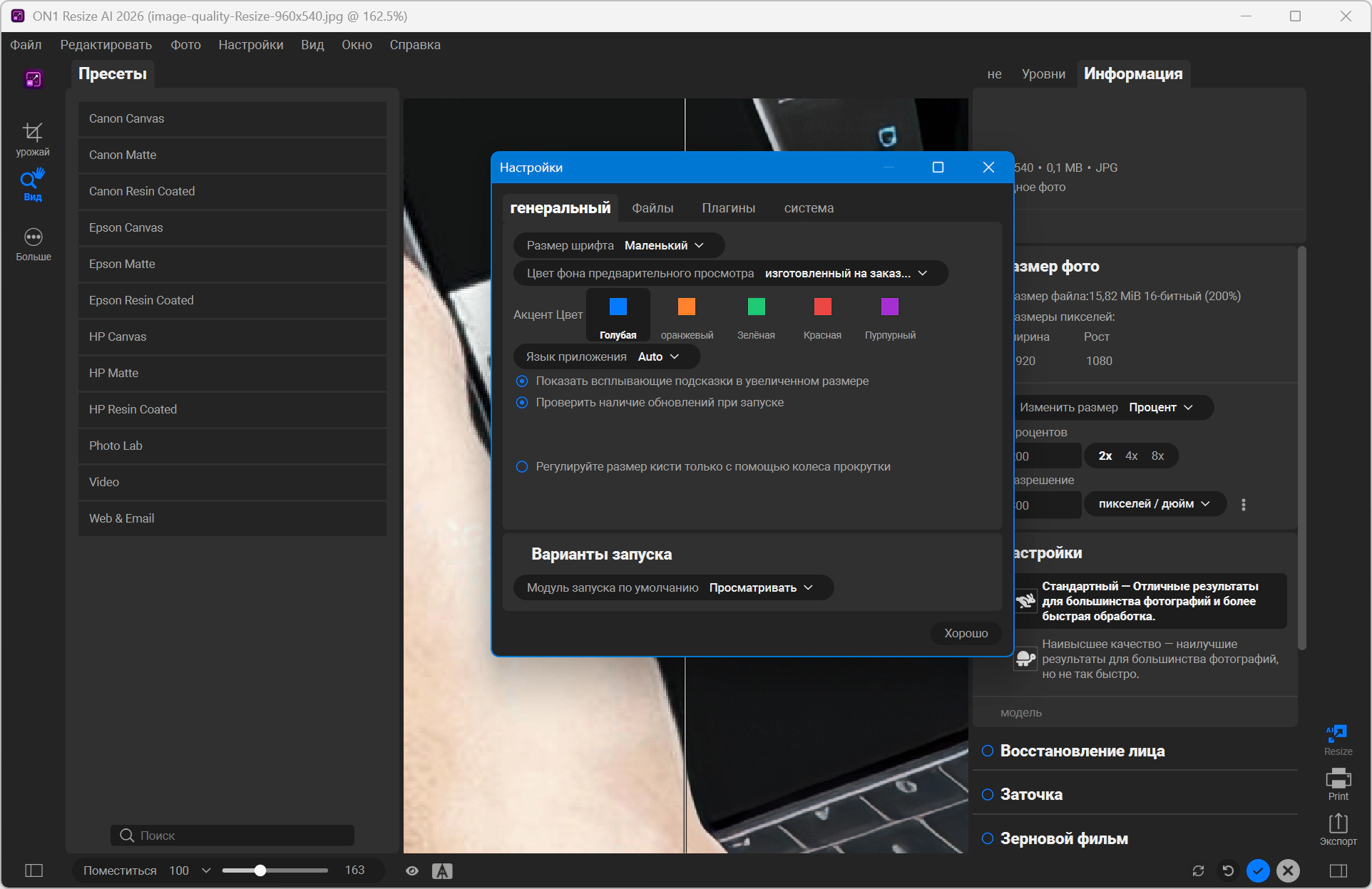Viewport: 1372px width, 889px height.
Task: Select the 4x scale button
Action: pyautogui.click(x=1132, y=456)
